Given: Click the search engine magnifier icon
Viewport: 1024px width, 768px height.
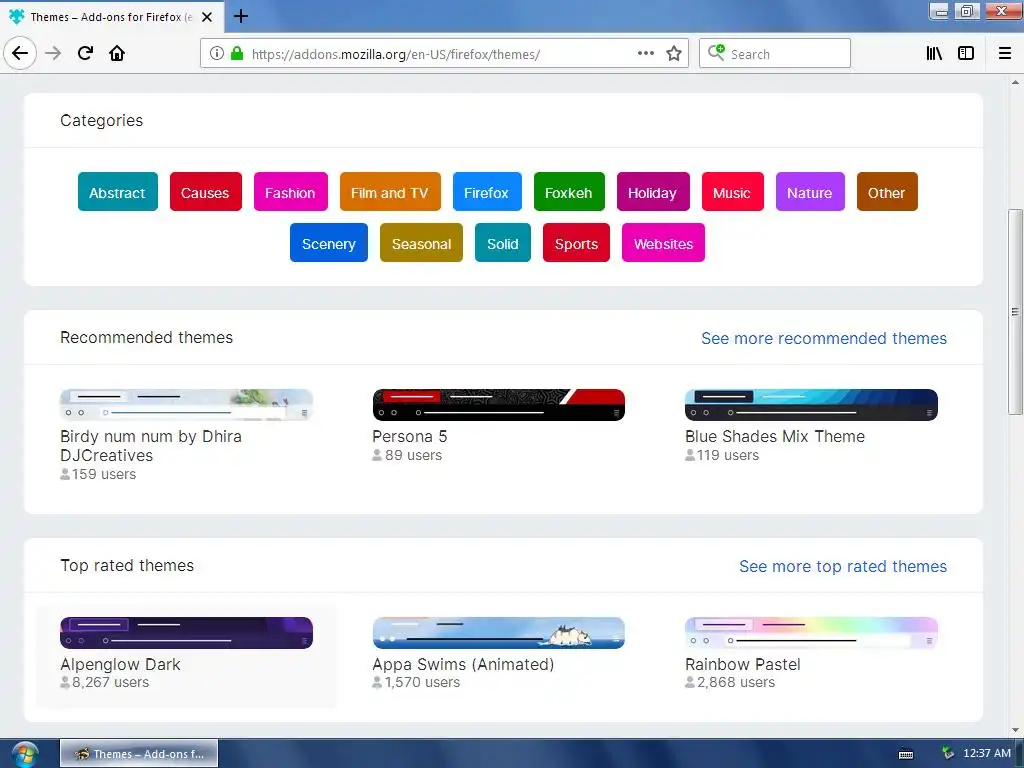Looking at the screenshot, I should click(x=716, y=53).
